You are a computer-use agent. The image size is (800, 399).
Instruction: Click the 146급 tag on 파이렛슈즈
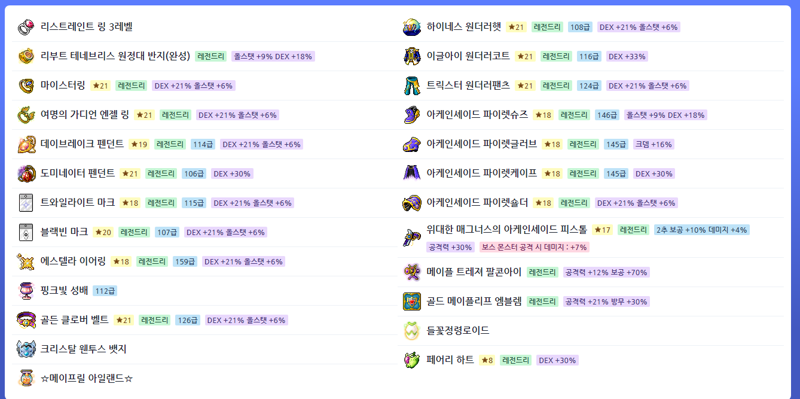click(x=607, y=115)
